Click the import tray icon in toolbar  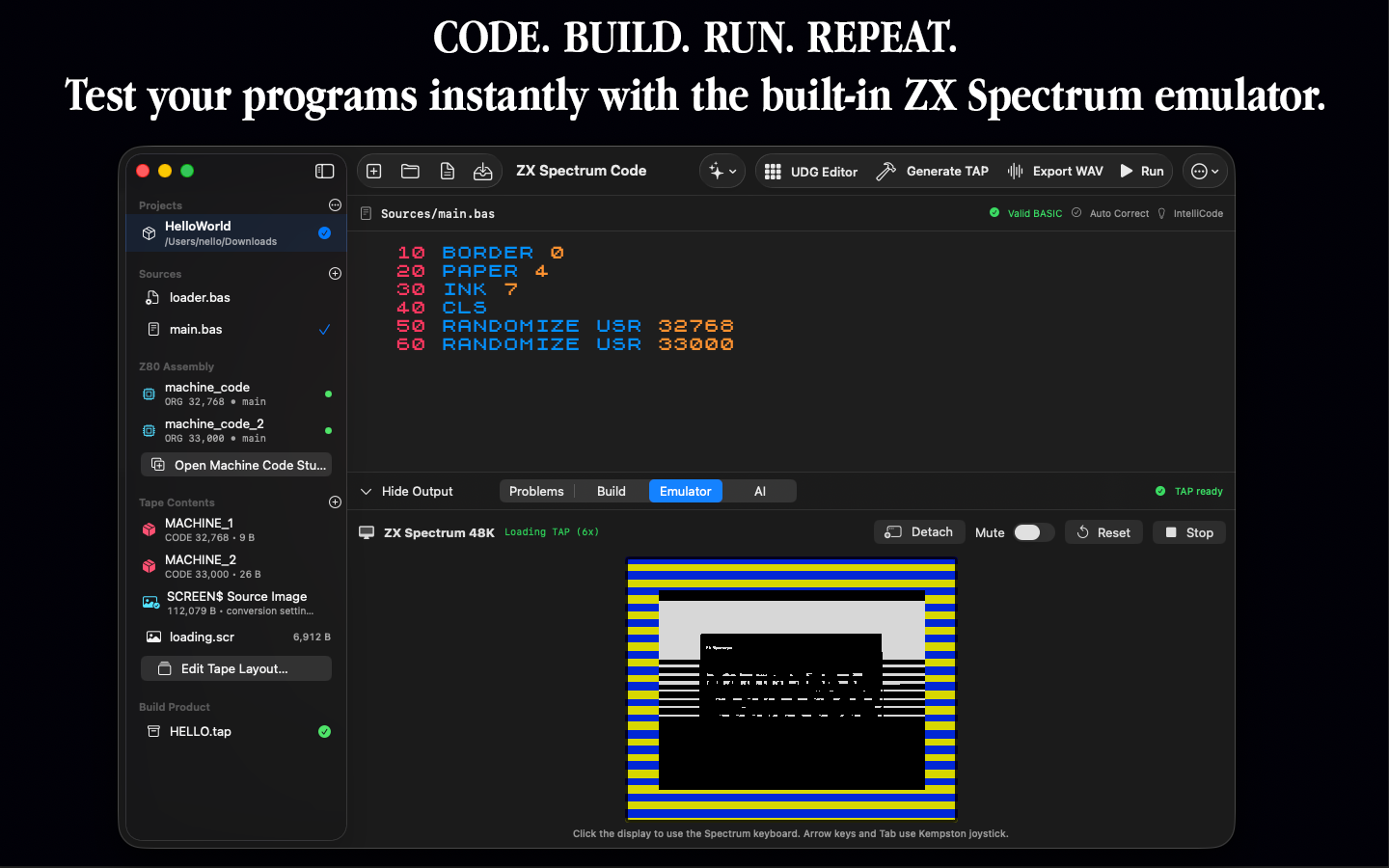pos(483,171)
